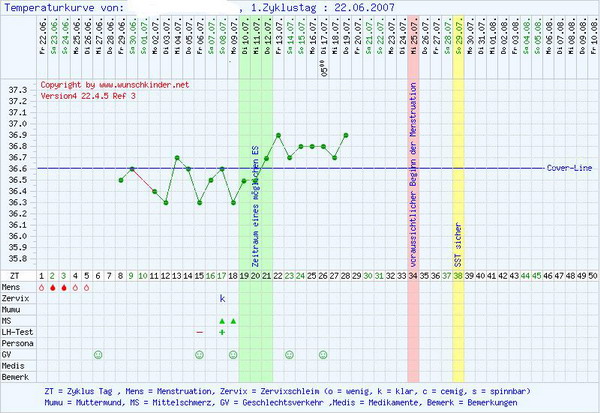Click the green plus LH-Test result
The width and height of the screenshot is (600, 413).
(222, 331)
